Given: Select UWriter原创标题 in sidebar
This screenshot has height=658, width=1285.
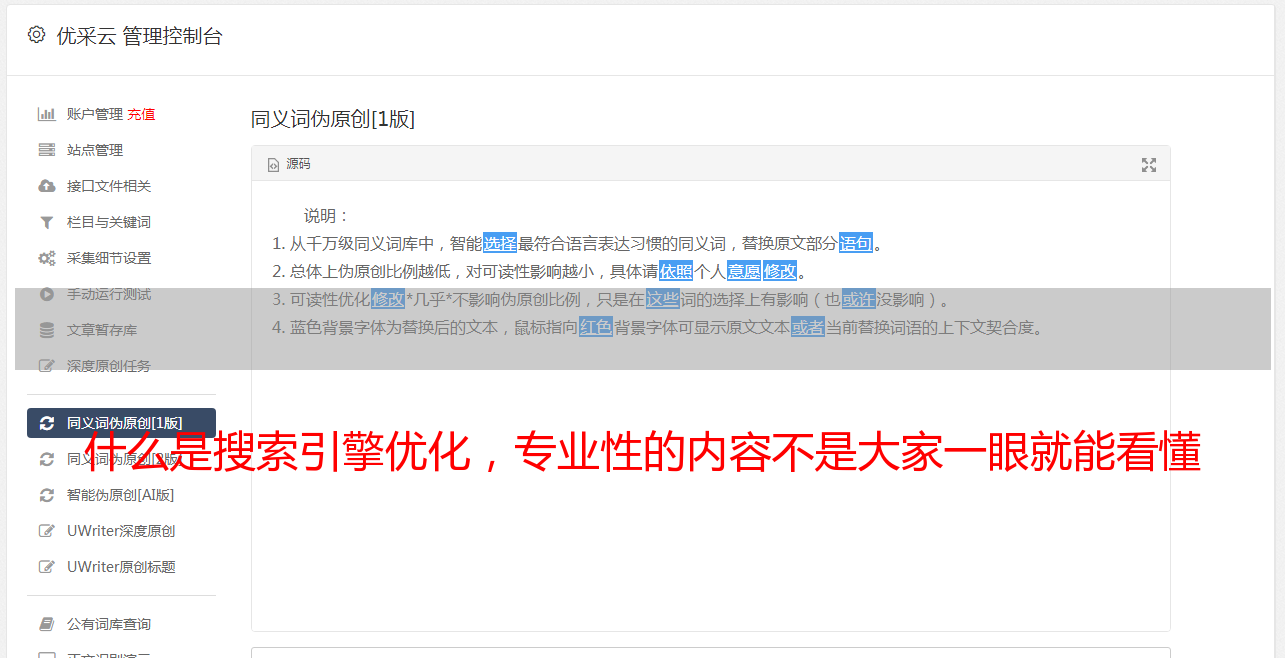Looking at the screenshot, I should [121, 567].
